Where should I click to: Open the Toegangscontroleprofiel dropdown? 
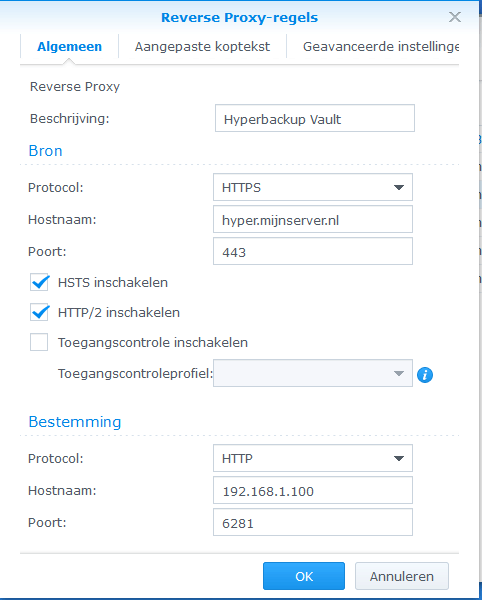pyautogui.click(x=313, y=373)
